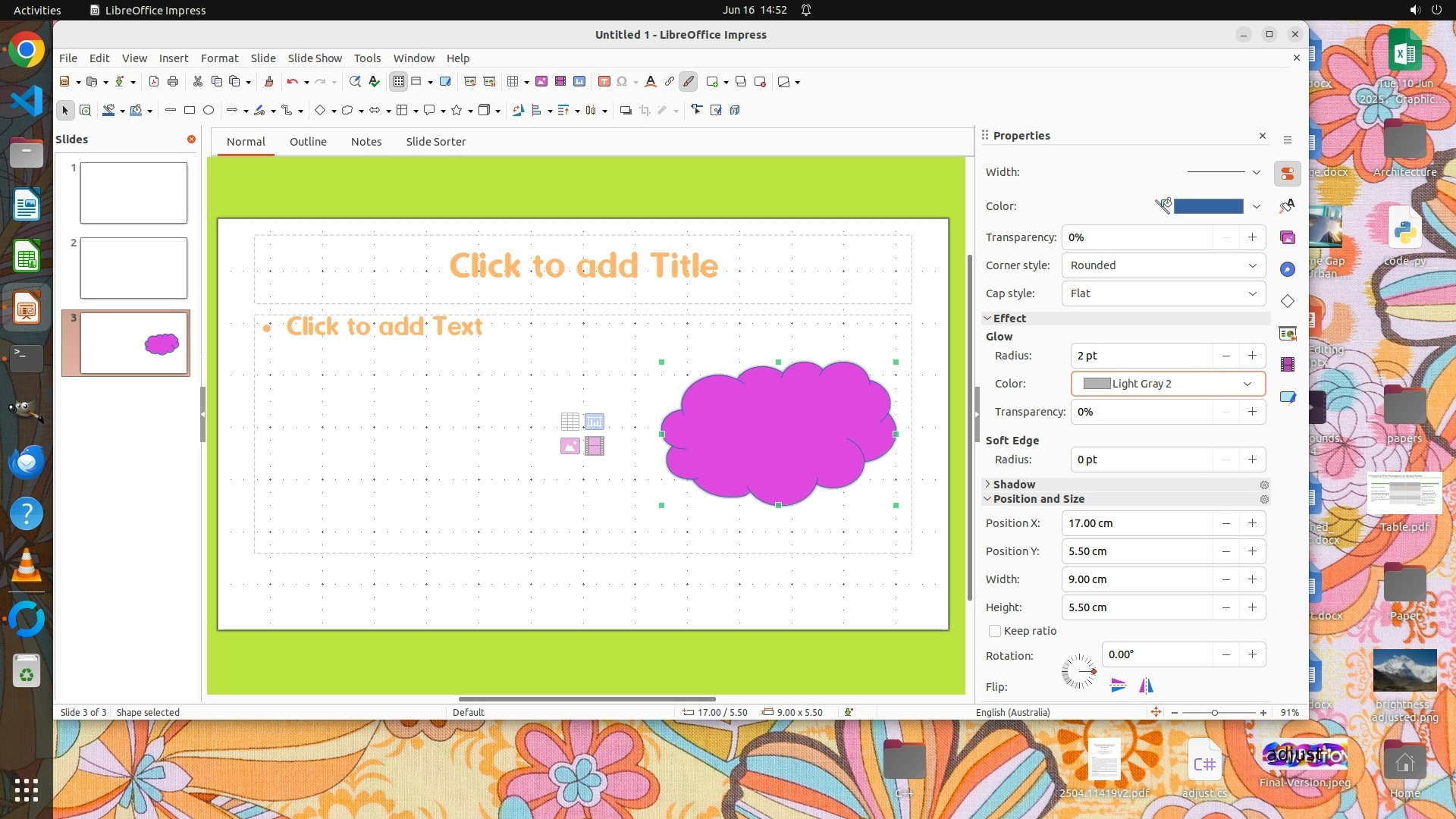This screenshot has width=1456, height=819.
Task: Select slide 2 thumbnail in Slides panel
Action: coord(133,268)
